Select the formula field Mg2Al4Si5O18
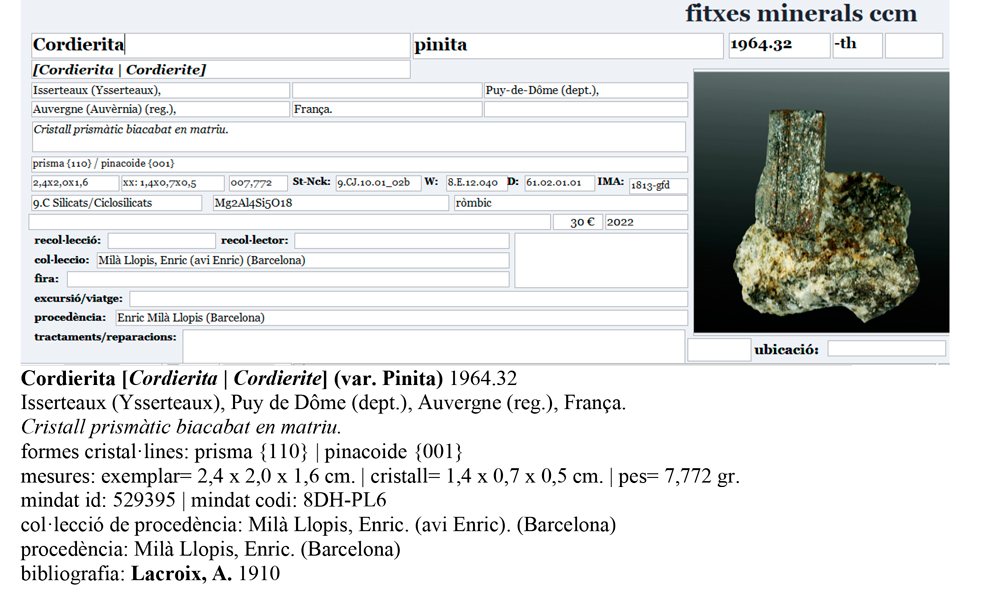 pyautogui.click(x=331, y=203)
